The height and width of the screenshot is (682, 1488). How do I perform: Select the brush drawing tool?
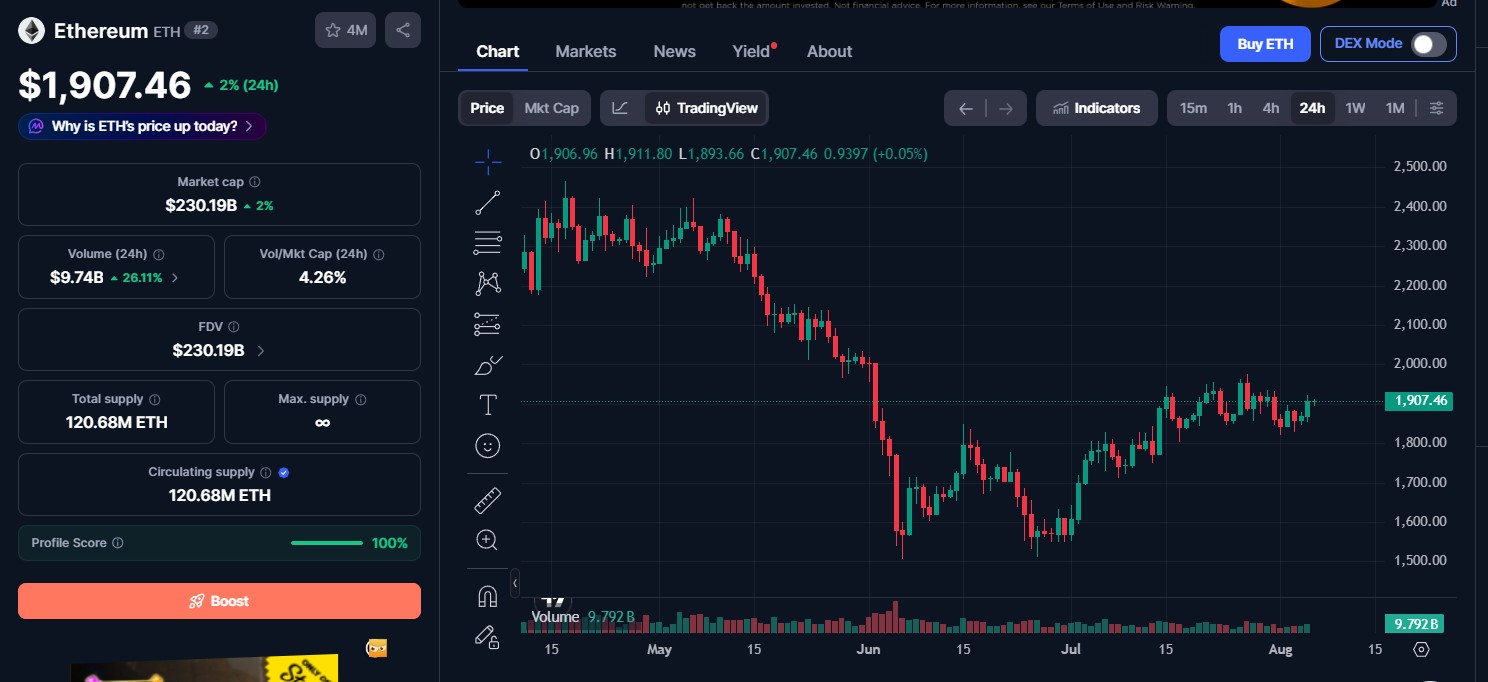click(488, 365)
